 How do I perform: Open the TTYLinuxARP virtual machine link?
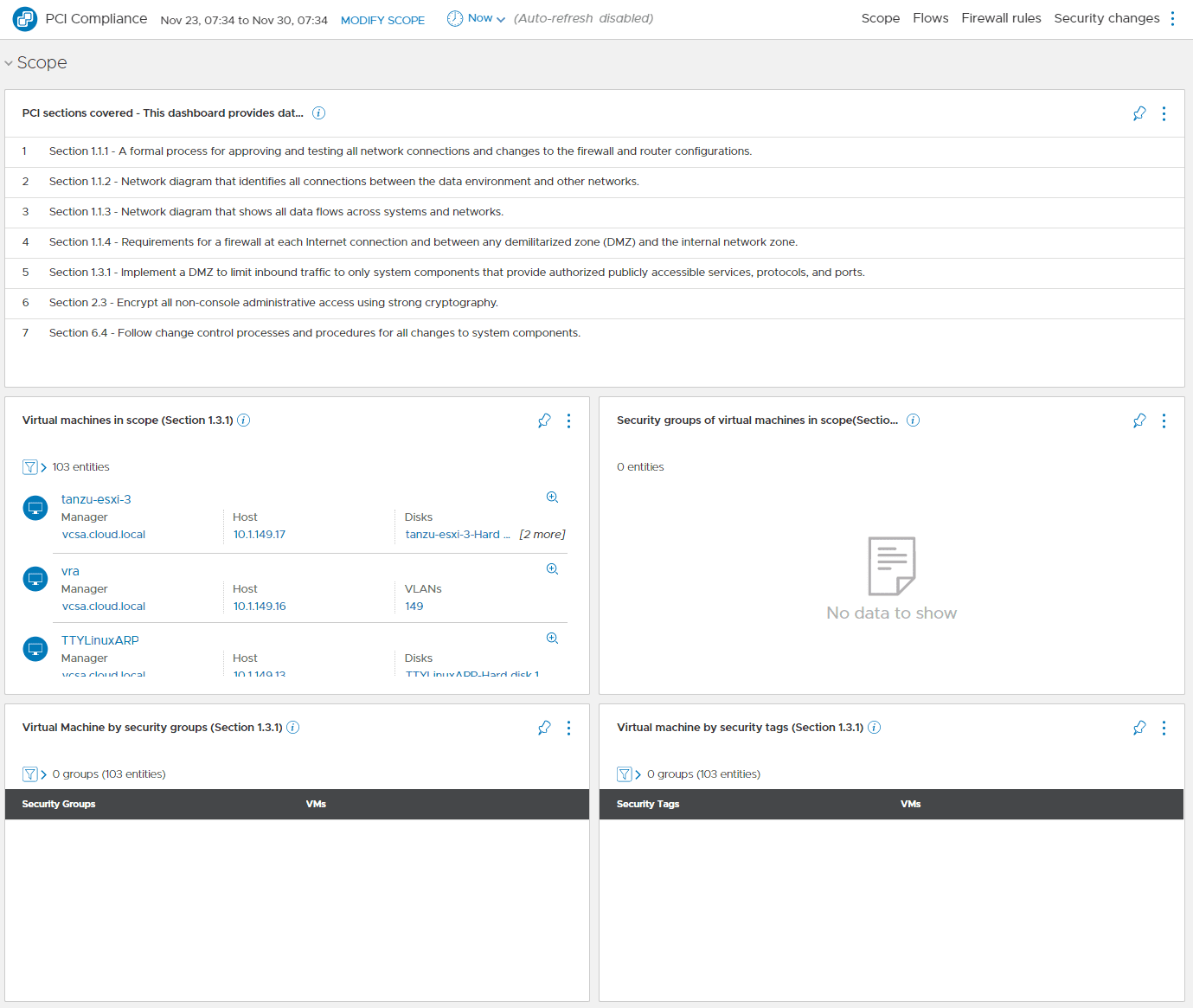tap(100, 640)
